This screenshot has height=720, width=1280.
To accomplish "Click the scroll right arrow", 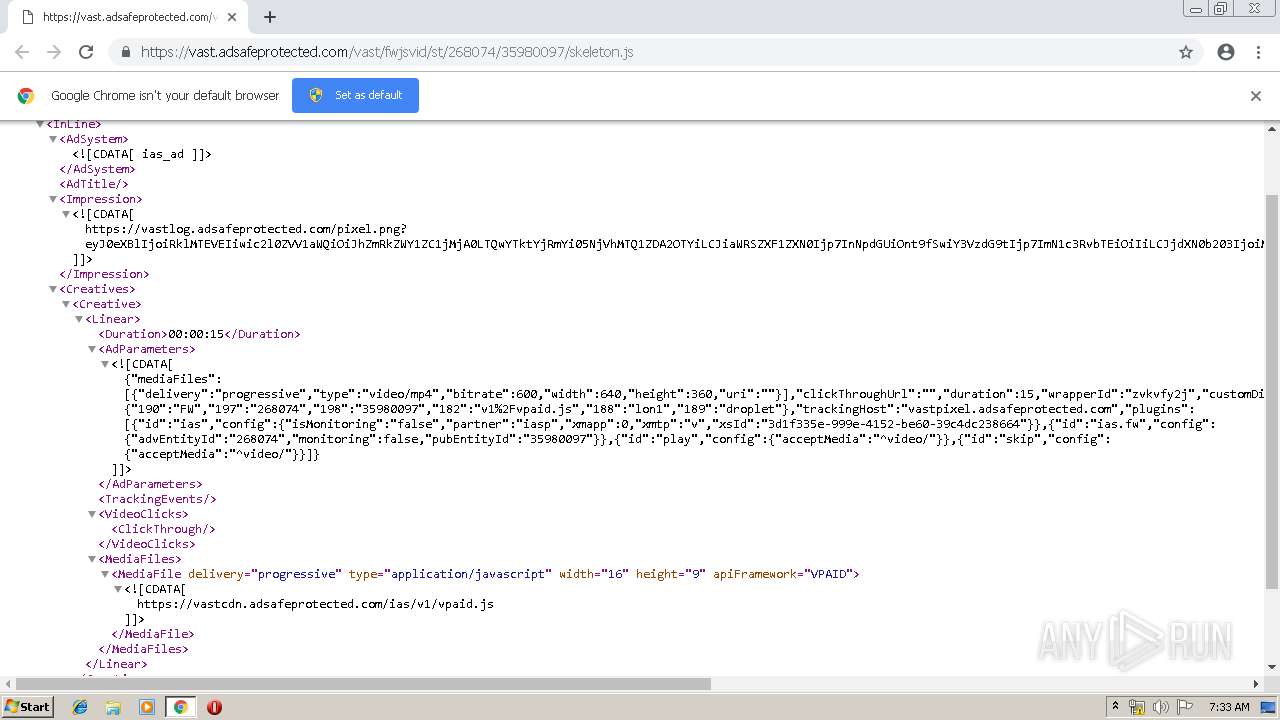I will 1257,684.
